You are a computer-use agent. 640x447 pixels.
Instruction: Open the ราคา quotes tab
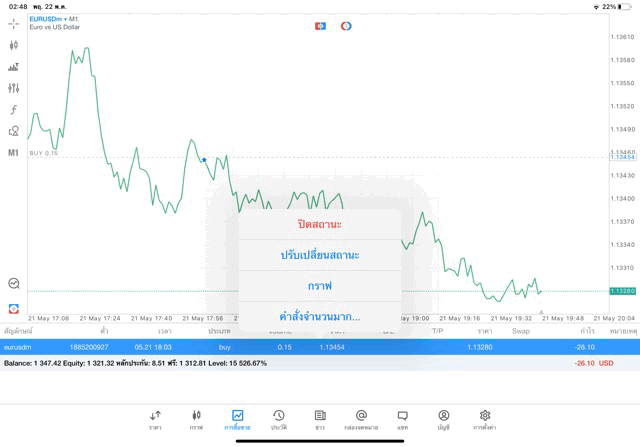click(155, 420)
